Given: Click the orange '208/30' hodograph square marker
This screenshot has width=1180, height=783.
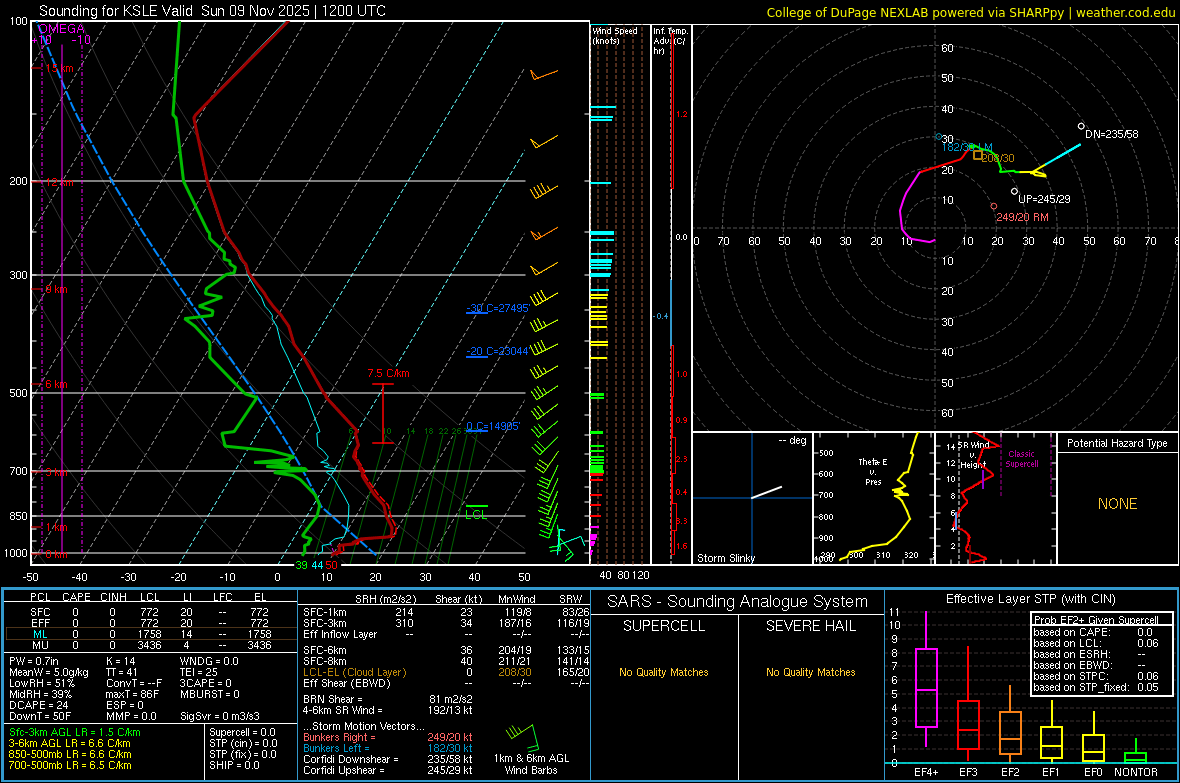Looking at the screenshot, I should coord(978,155).
